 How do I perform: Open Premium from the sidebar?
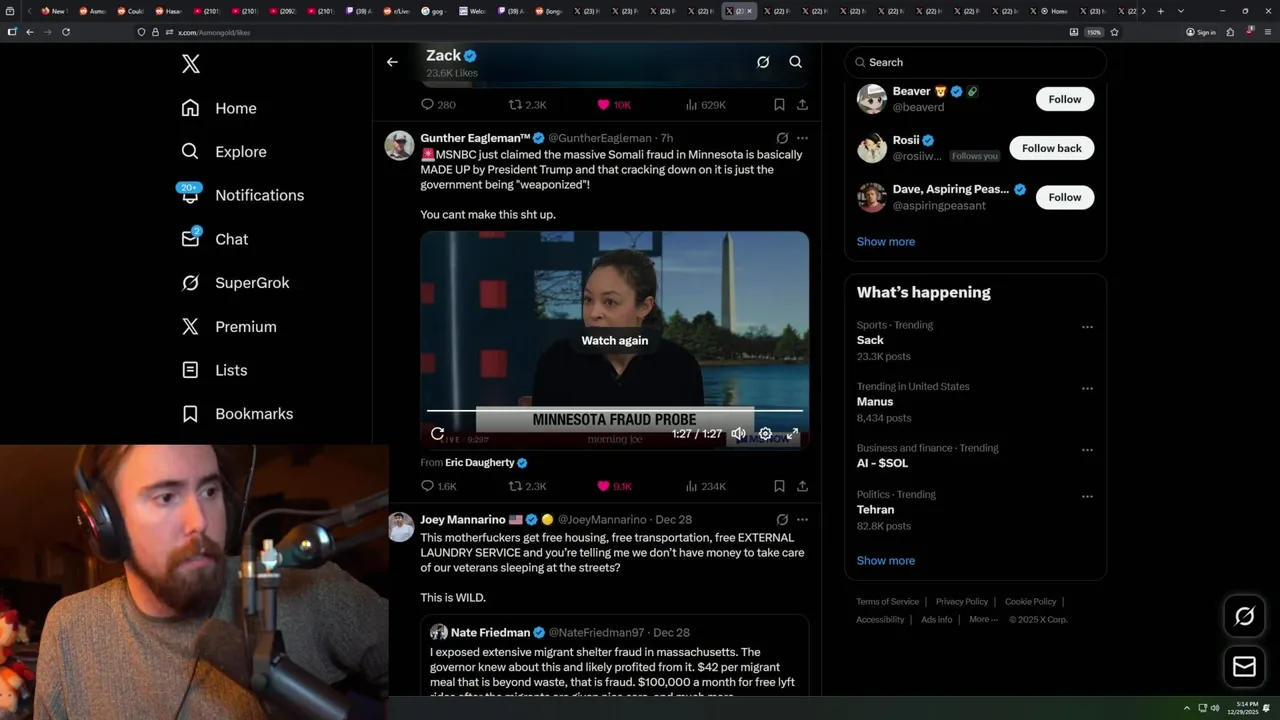tap(229, 327)
